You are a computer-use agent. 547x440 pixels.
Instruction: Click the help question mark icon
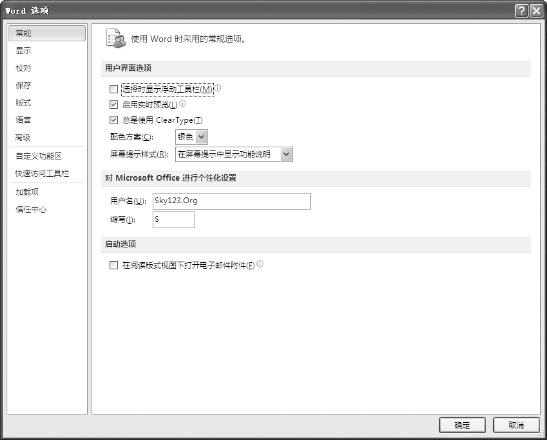pyautogui.click(x=521, y=11)
